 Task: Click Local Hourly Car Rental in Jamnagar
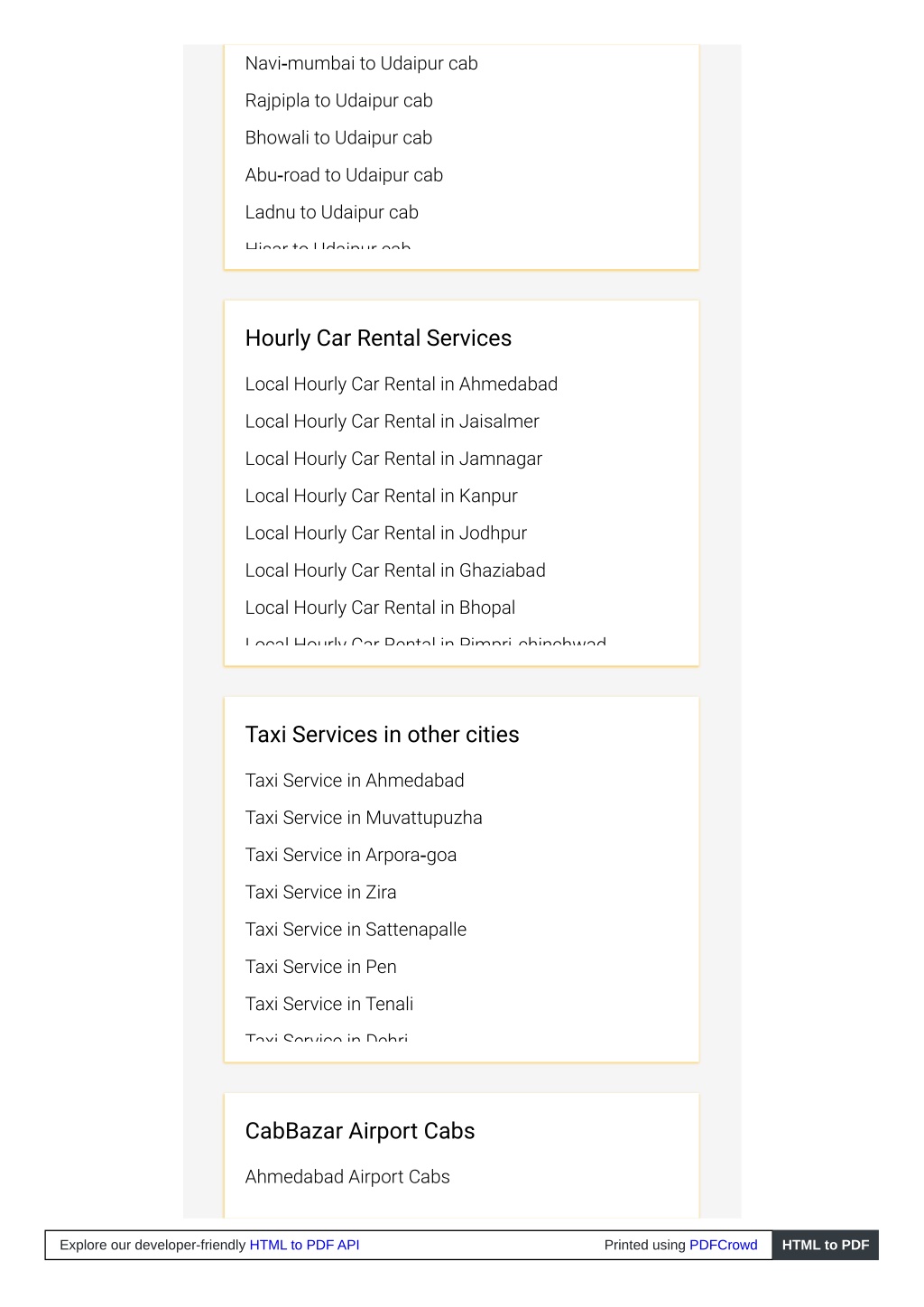[393, 459]
